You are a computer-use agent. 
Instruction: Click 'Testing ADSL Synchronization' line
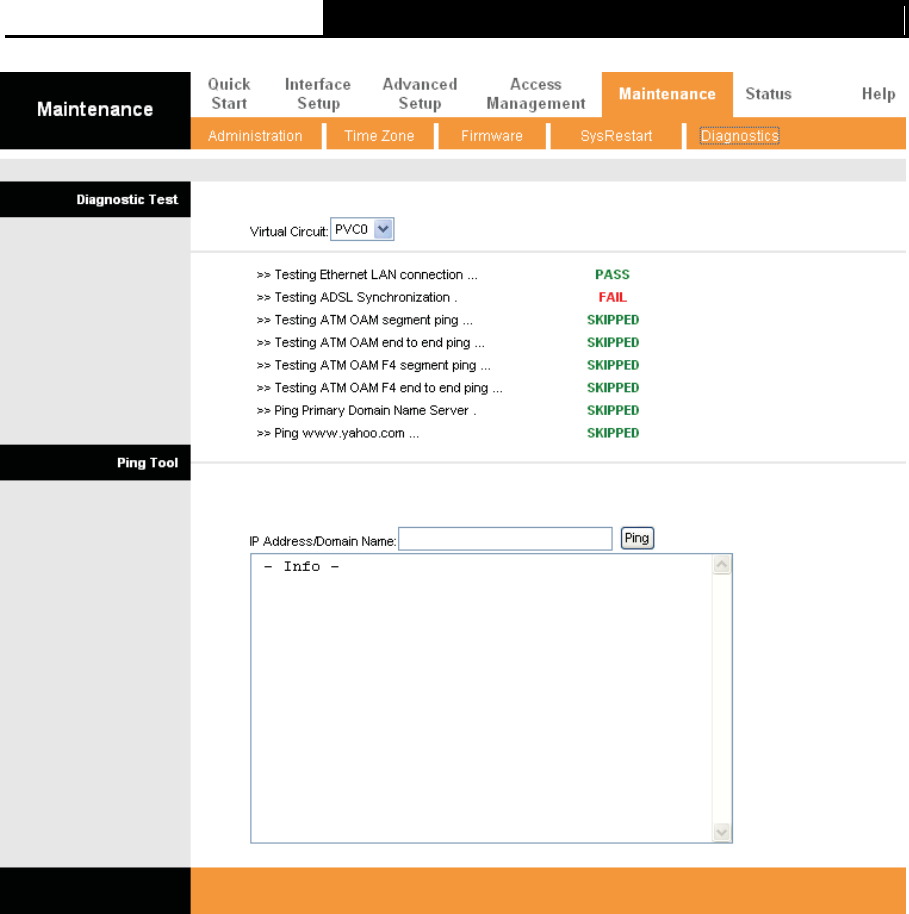[356, 297]
